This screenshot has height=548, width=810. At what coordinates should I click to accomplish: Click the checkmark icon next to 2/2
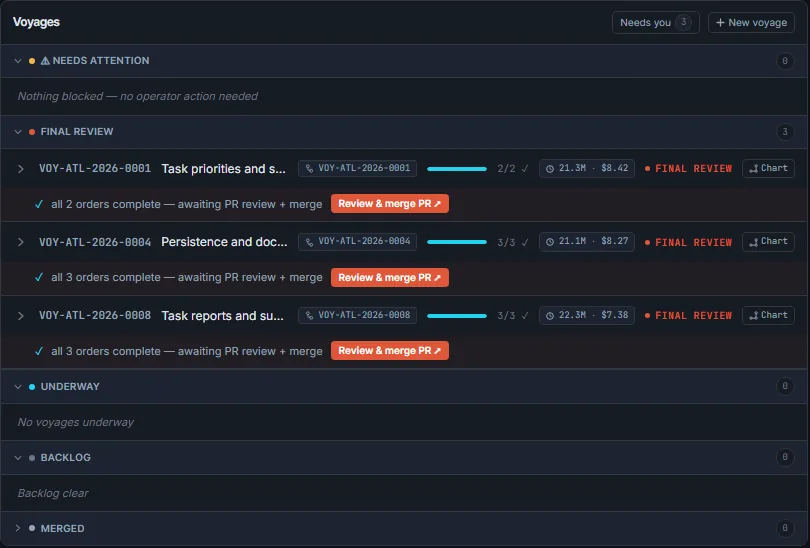click(x=525, y=168)
